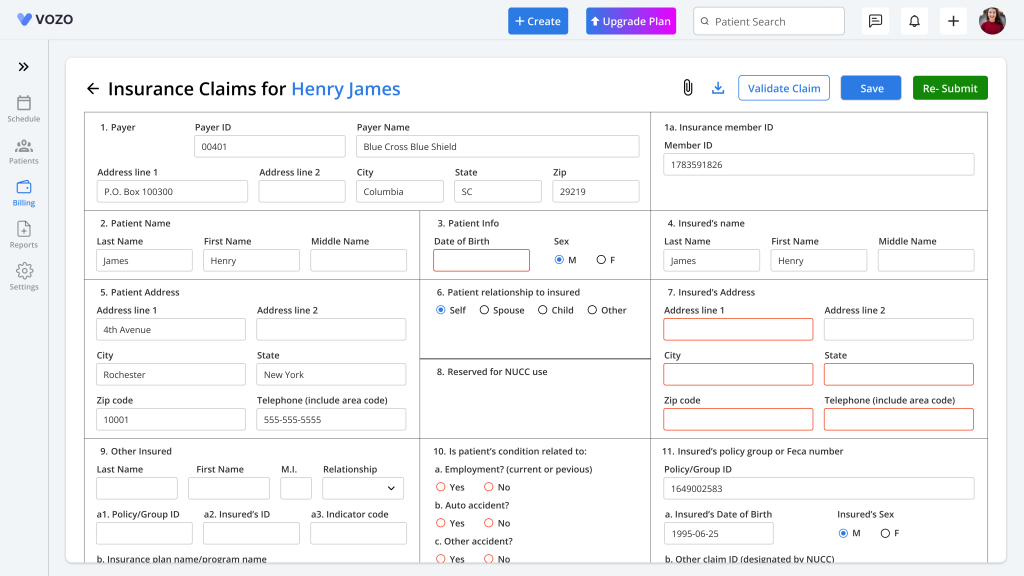Choose Yes for Employment condition

coord(441,487)
